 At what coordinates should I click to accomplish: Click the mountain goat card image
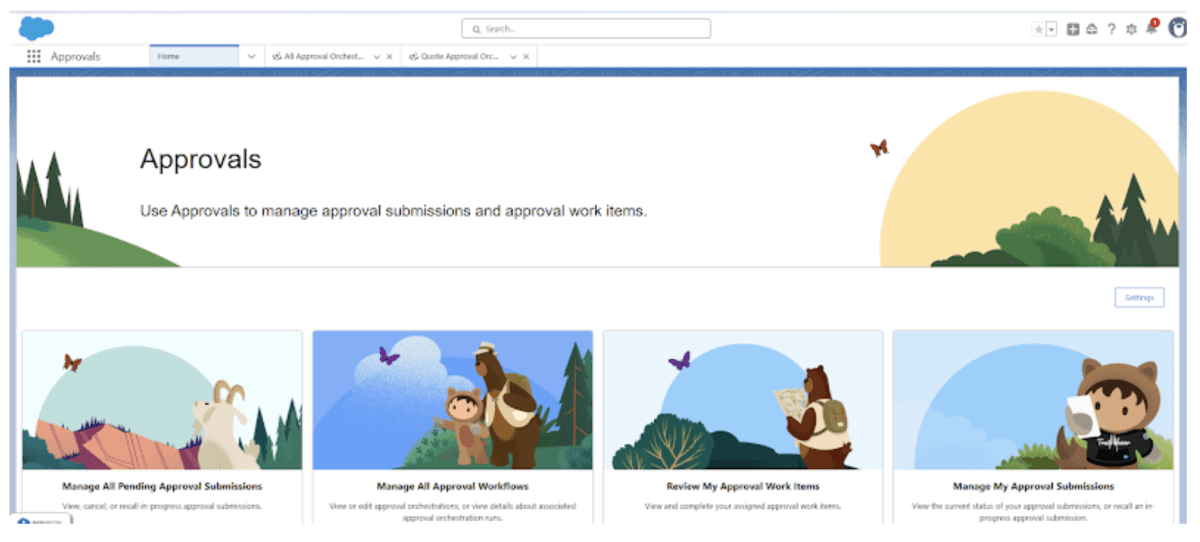(162, 400)
